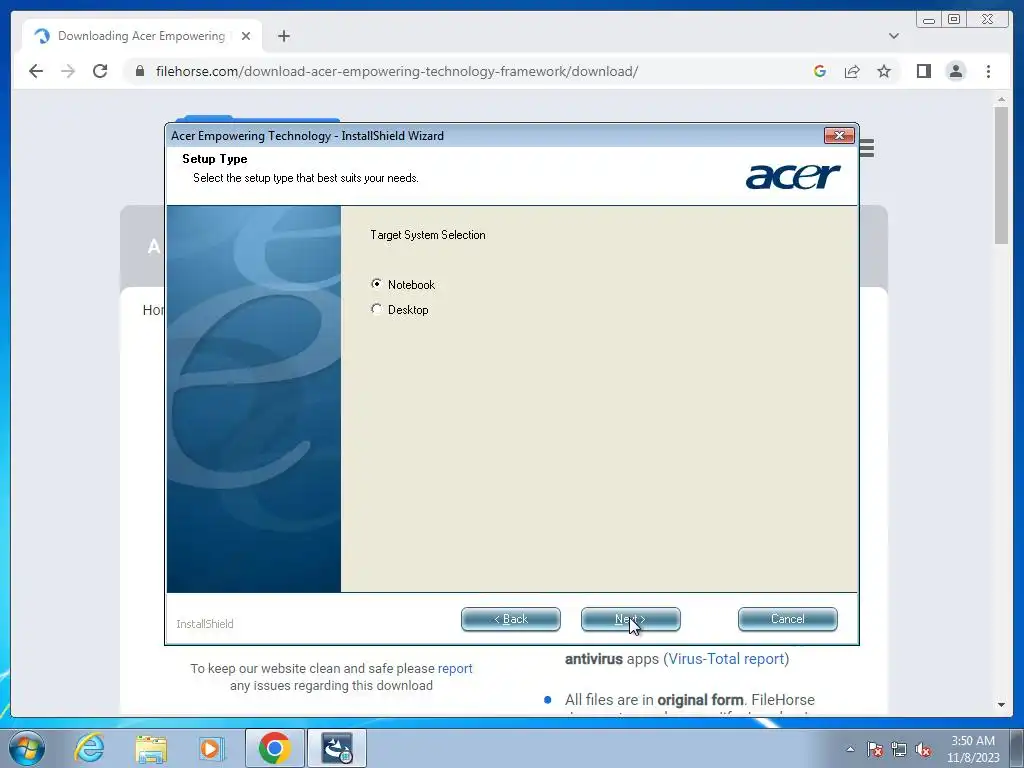Open the Windows Start menu
Screen dimensions: 1024x768
[27, 748]
